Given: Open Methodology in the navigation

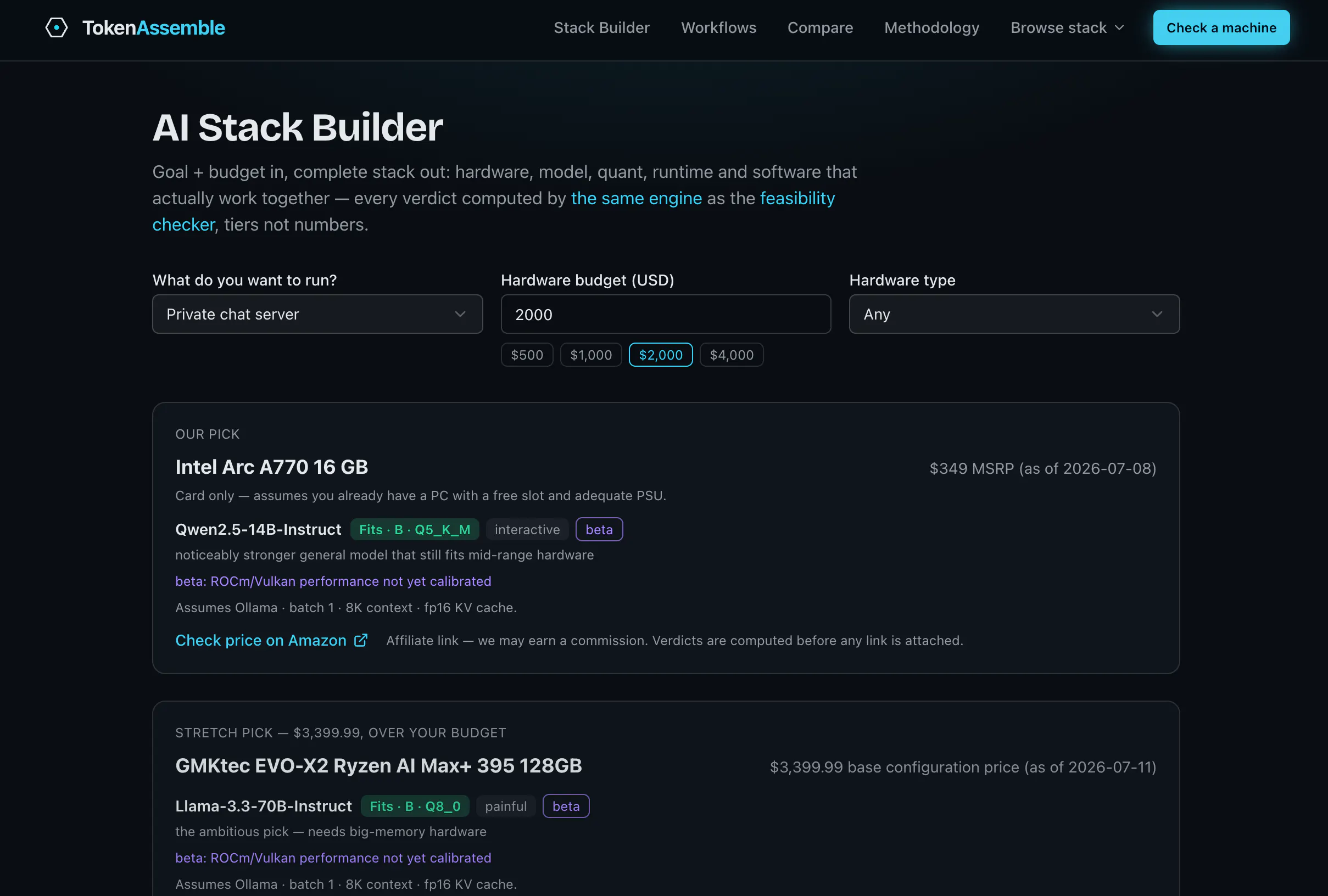Looking at the screenshot, I should [931, 27].
